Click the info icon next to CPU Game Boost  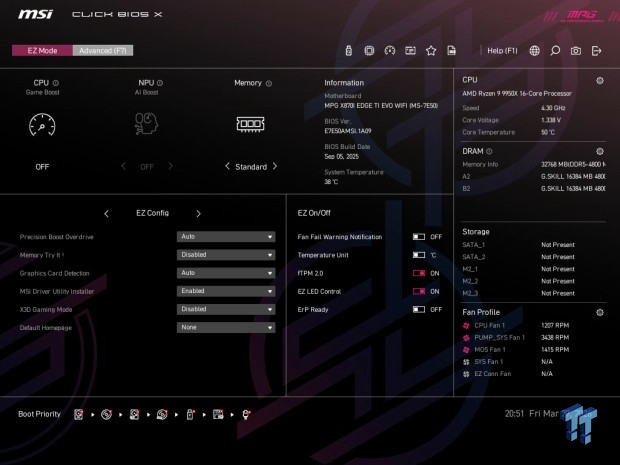pyautogui.click(x=56, y=83)
